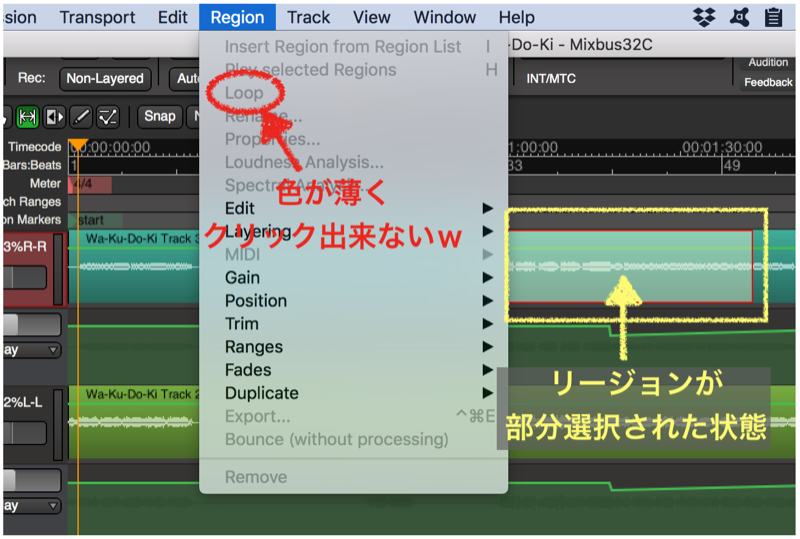
Task: Click the slider below 3%R-R panner
Action: (x=24, y=278)
